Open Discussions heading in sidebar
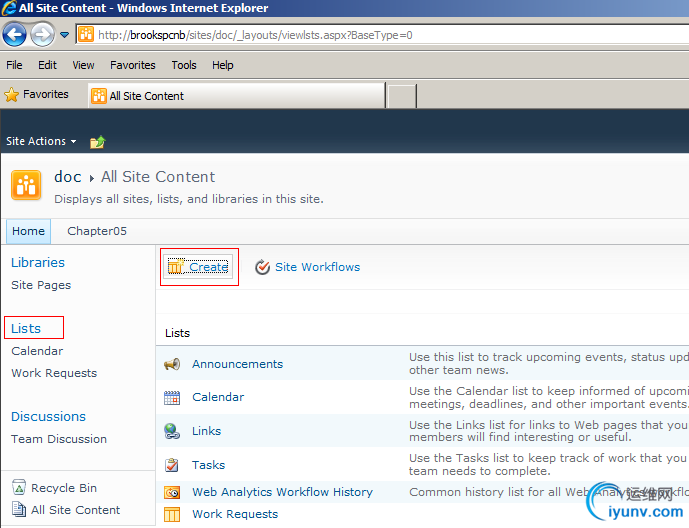689x528 pixels. tap(48, 416)
